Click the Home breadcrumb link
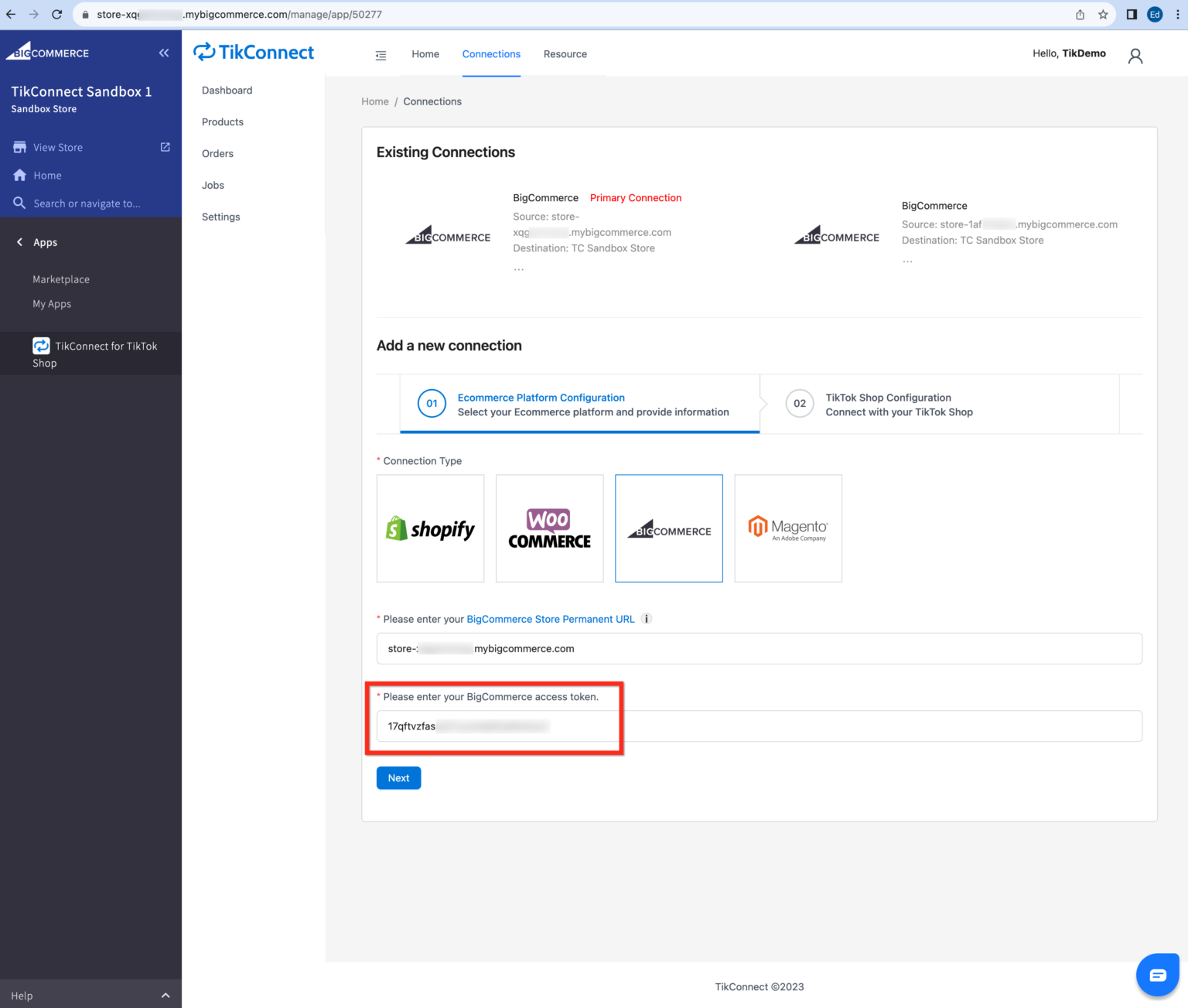1188x1008 pixels. (x=375, y=101)
